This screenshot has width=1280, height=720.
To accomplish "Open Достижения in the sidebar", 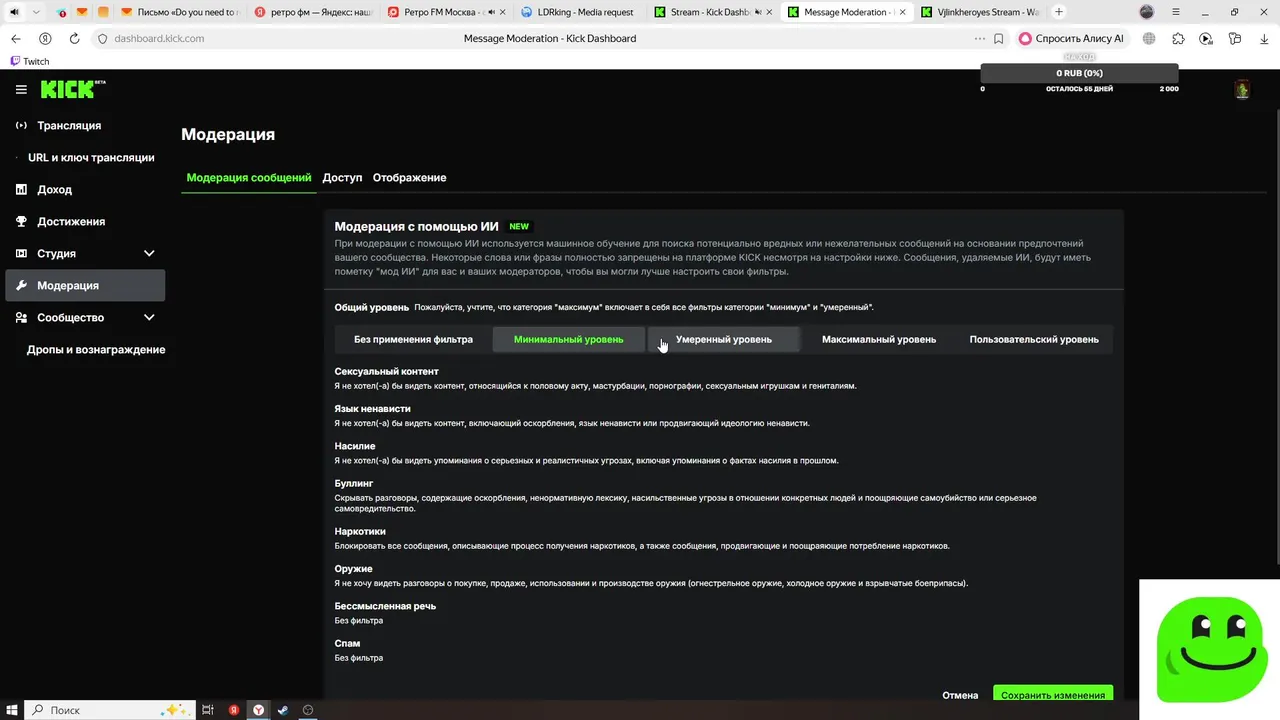I will click(x=71, y=221).
